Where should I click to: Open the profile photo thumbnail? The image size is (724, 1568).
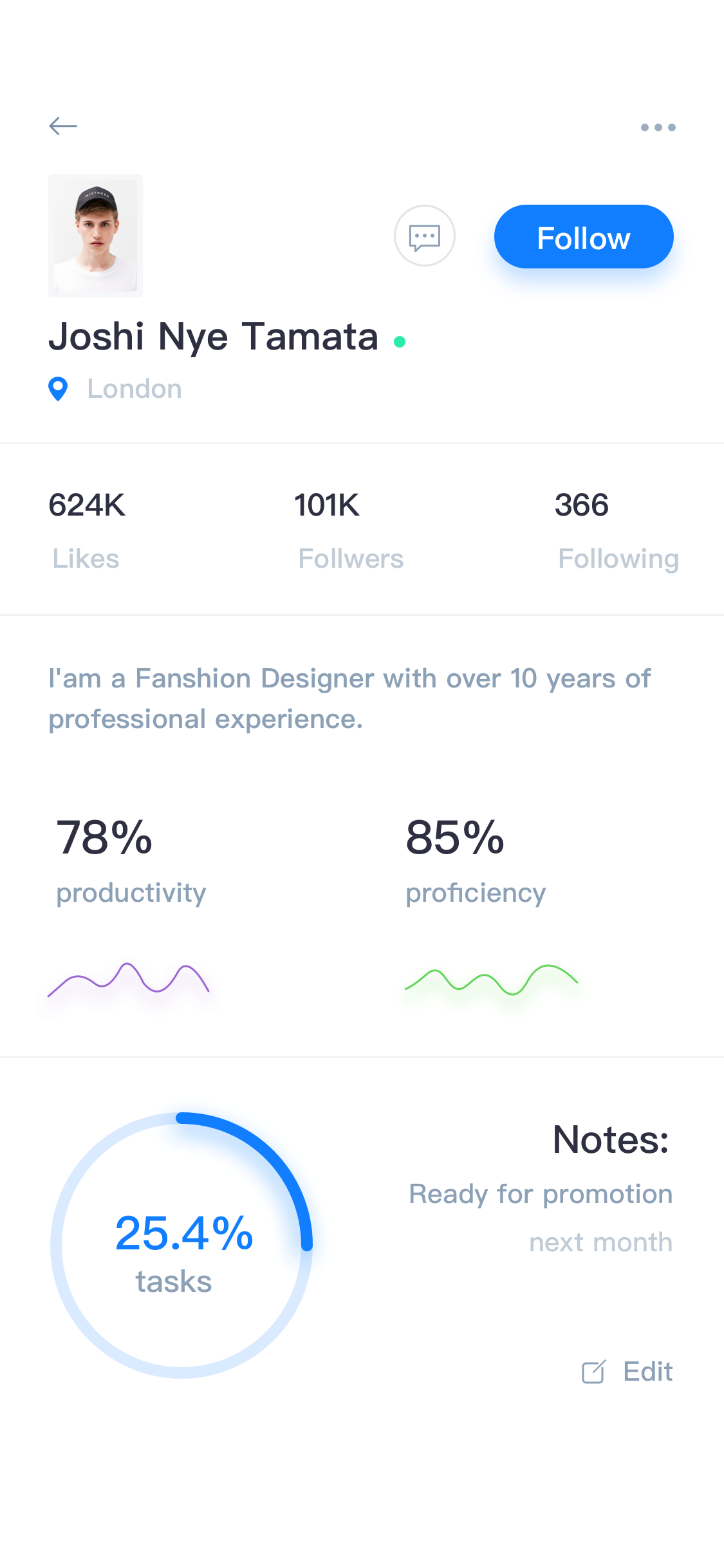click(x=96, y=236)
